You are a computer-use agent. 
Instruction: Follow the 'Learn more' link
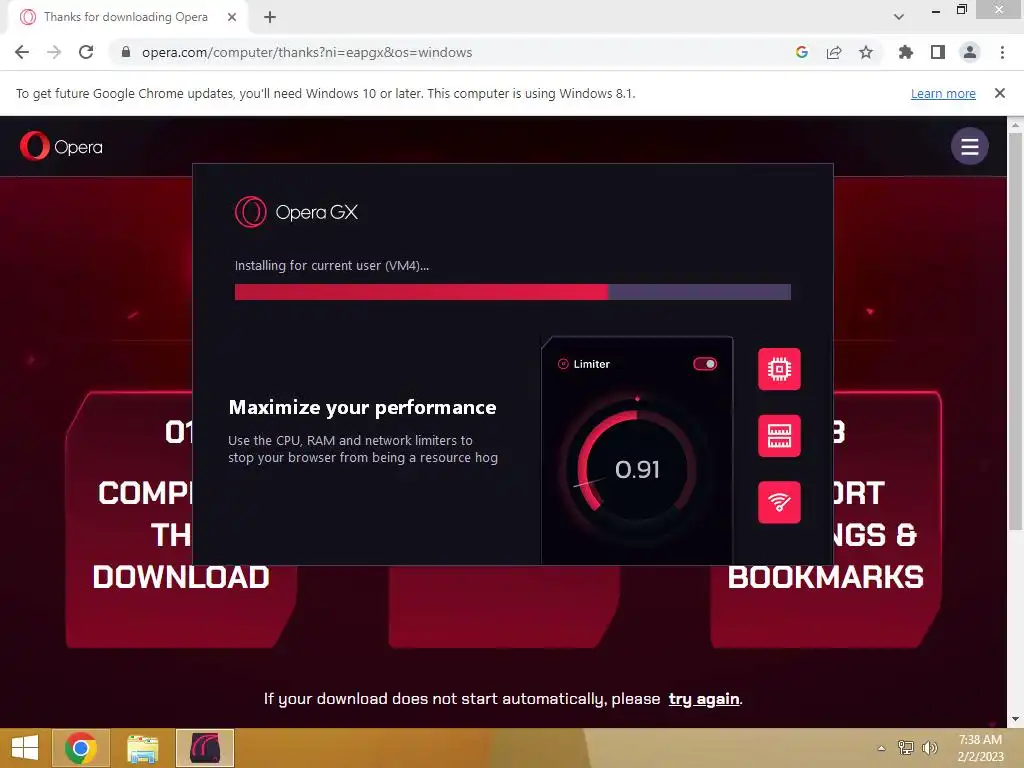(943, 93)
